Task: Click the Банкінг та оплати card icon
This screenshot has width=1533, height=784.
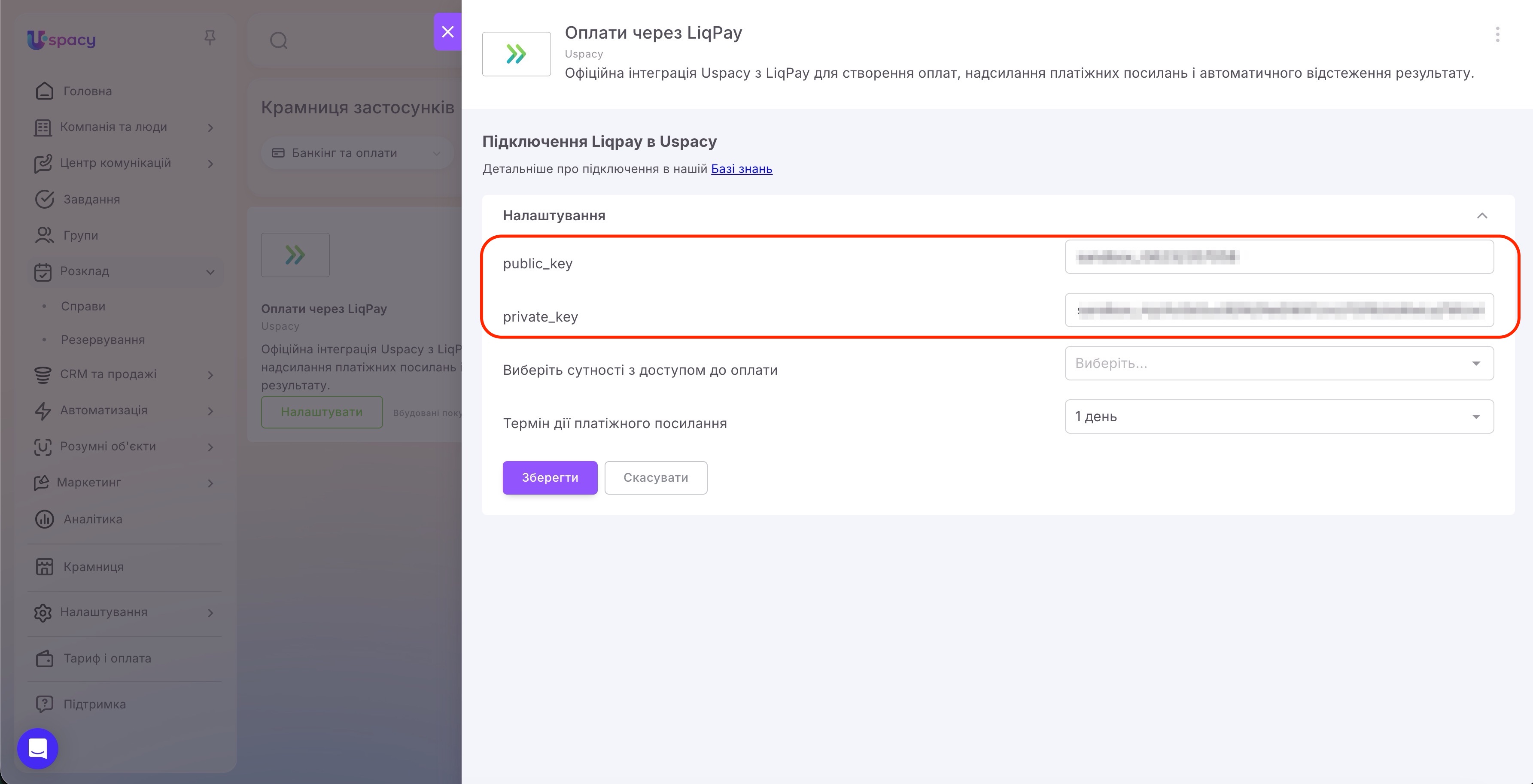Action: (278, 153)
